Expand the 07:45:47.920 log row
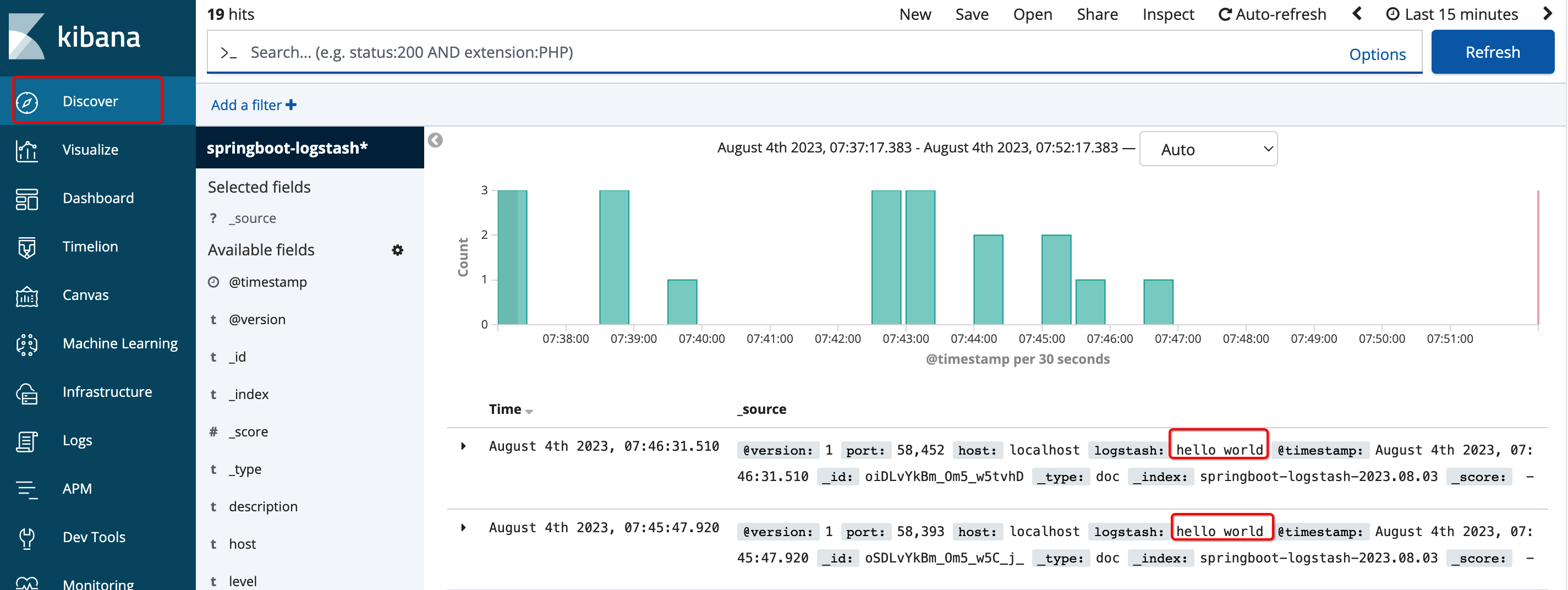Image resolution: width=1568 pixels, height=590 pixels. coord(464,528)
